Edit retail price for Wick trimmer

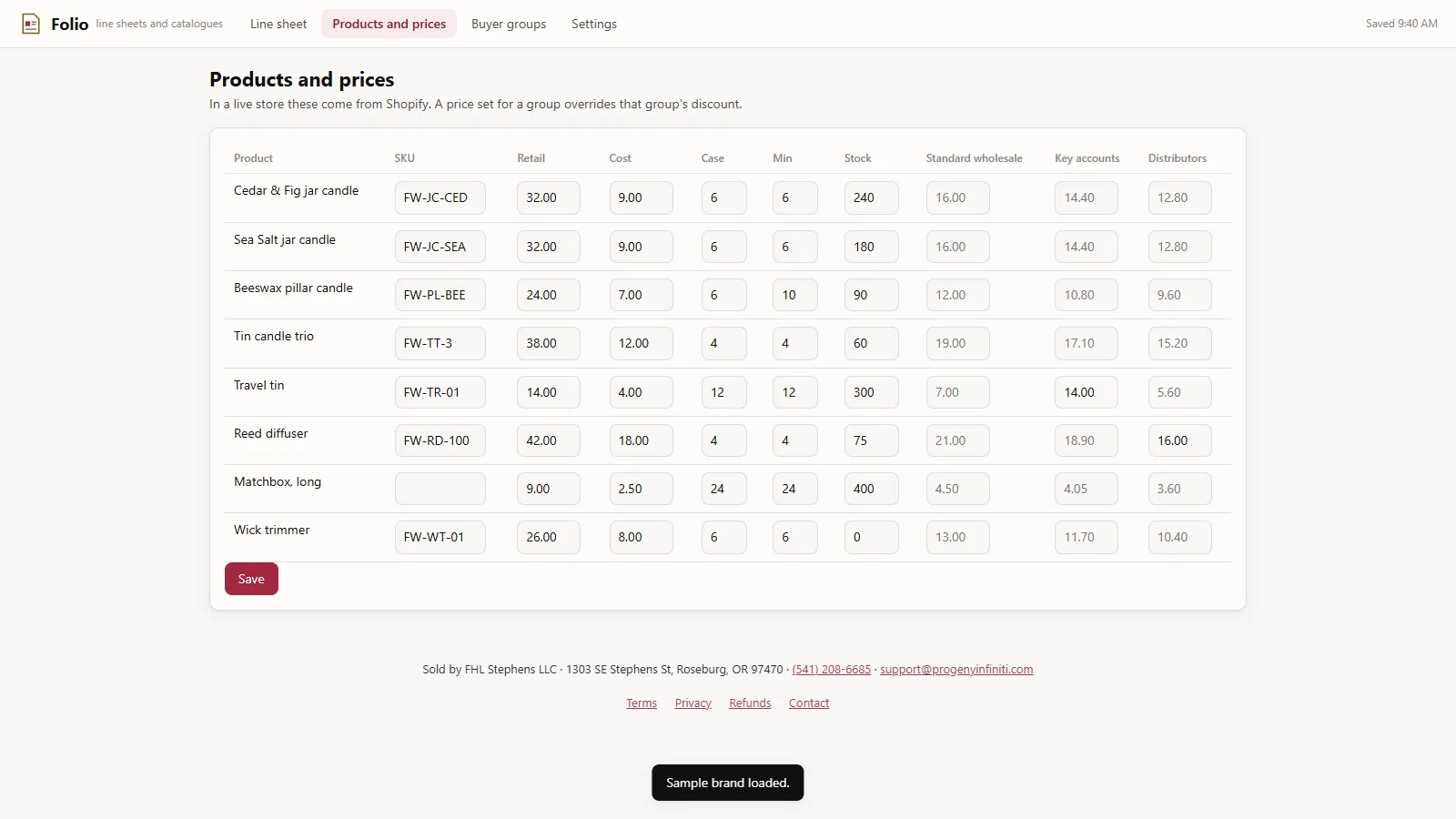click(549, 537)
